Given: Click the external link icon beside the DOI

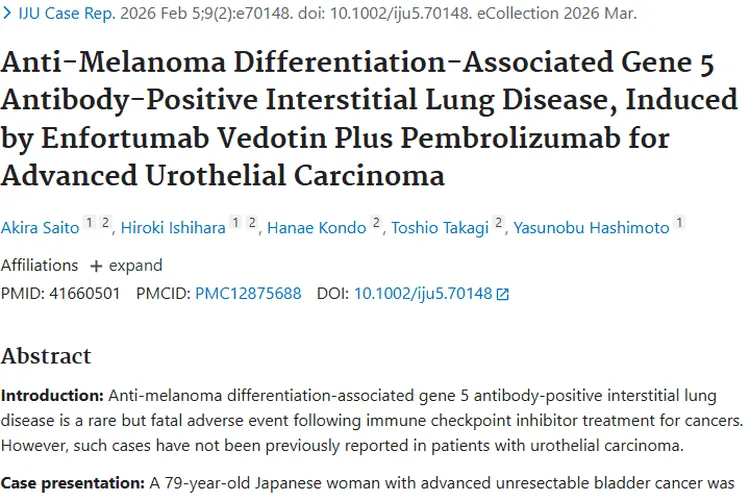Looking at the screenshot, I should pyautogui.click(x=503, y=294).
